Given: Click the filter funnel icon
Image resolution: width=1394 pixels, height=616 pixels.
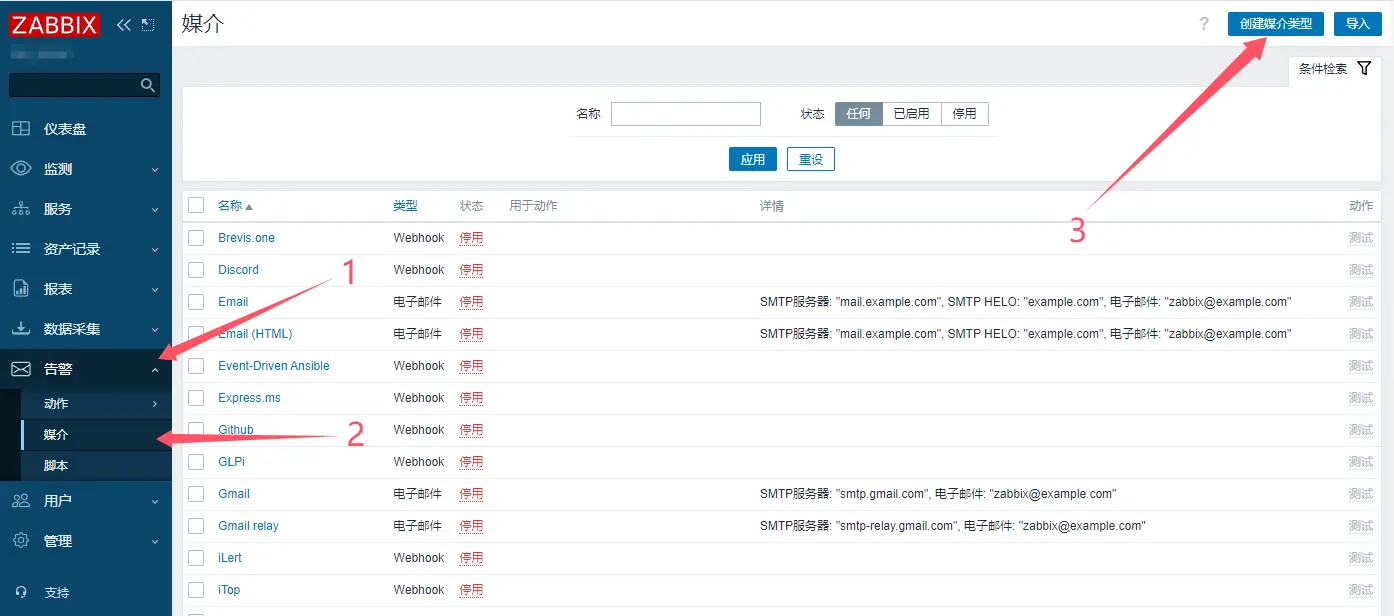Looking at the screenshot, I should pos(1364,69).
